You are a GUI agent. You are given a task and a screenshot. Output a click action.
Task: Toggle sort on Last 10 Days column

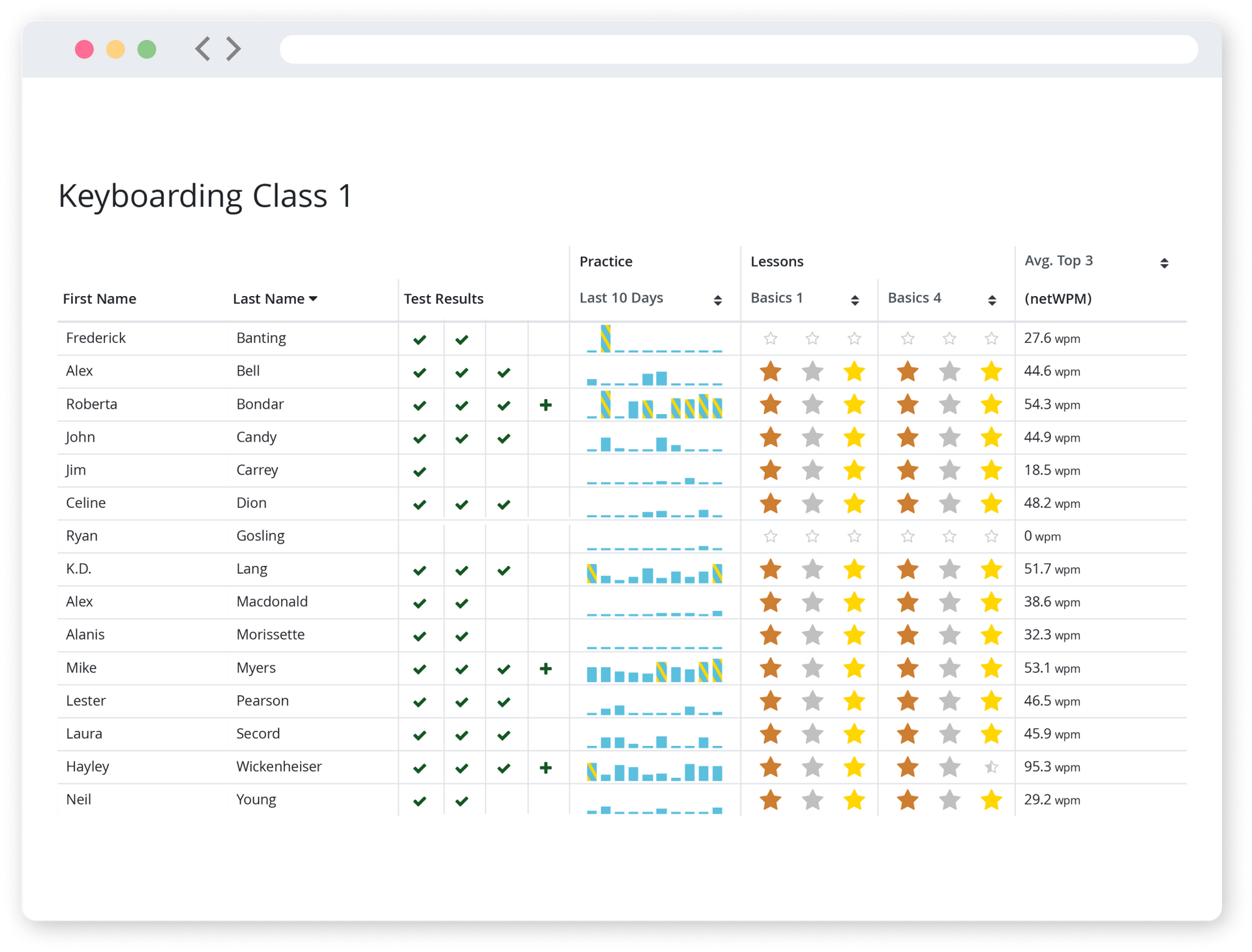pyautogui.click(x=717, y=300)
